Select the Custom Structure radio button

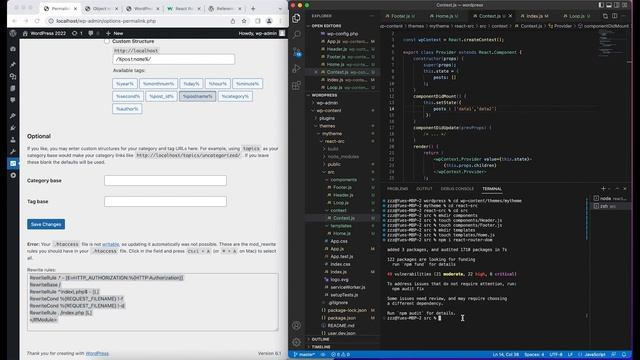[x=107, y=41]
